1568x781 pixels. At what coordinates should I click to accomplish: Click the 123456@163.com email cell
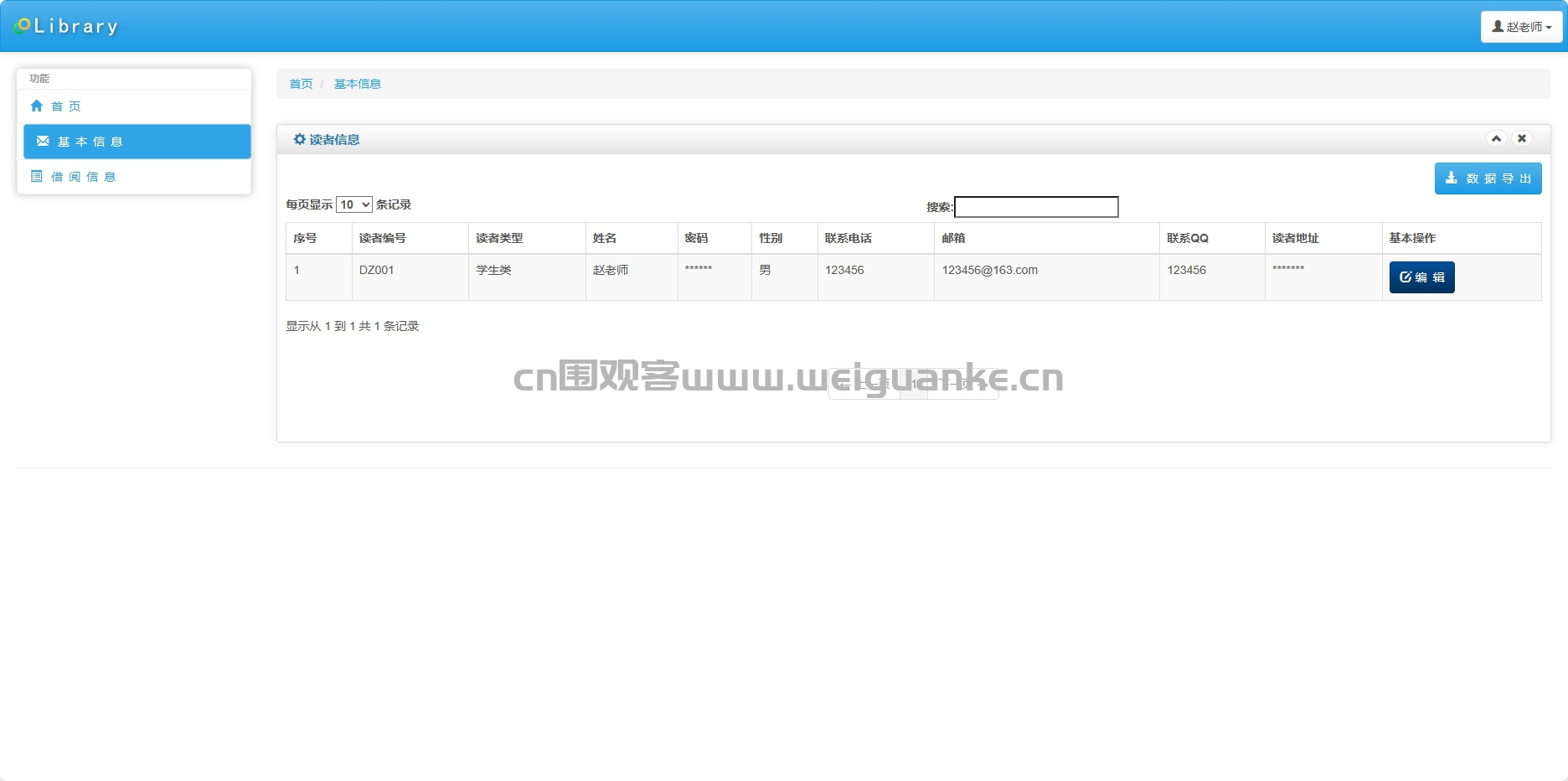tap(1047, 277)
